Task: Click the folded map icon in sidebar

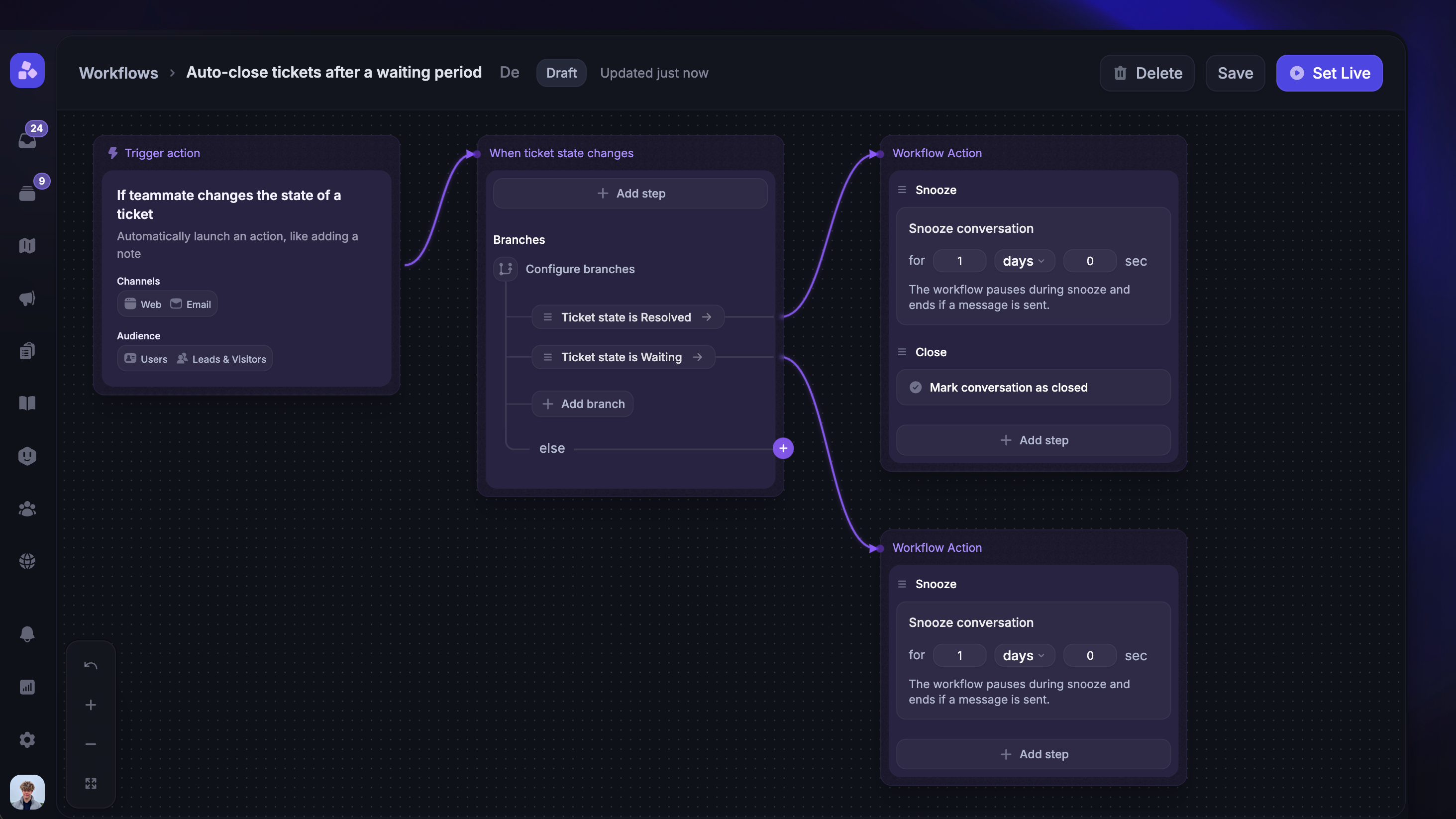Action: [x=27, y=246]
